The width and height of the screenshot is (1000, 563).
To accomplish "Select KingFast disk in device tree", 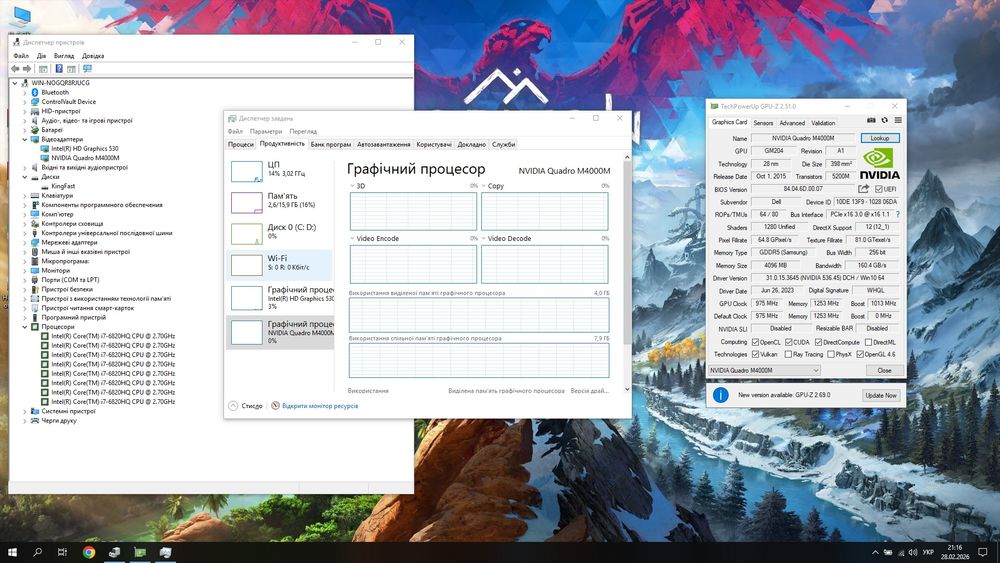I will (x=63, y=186).
